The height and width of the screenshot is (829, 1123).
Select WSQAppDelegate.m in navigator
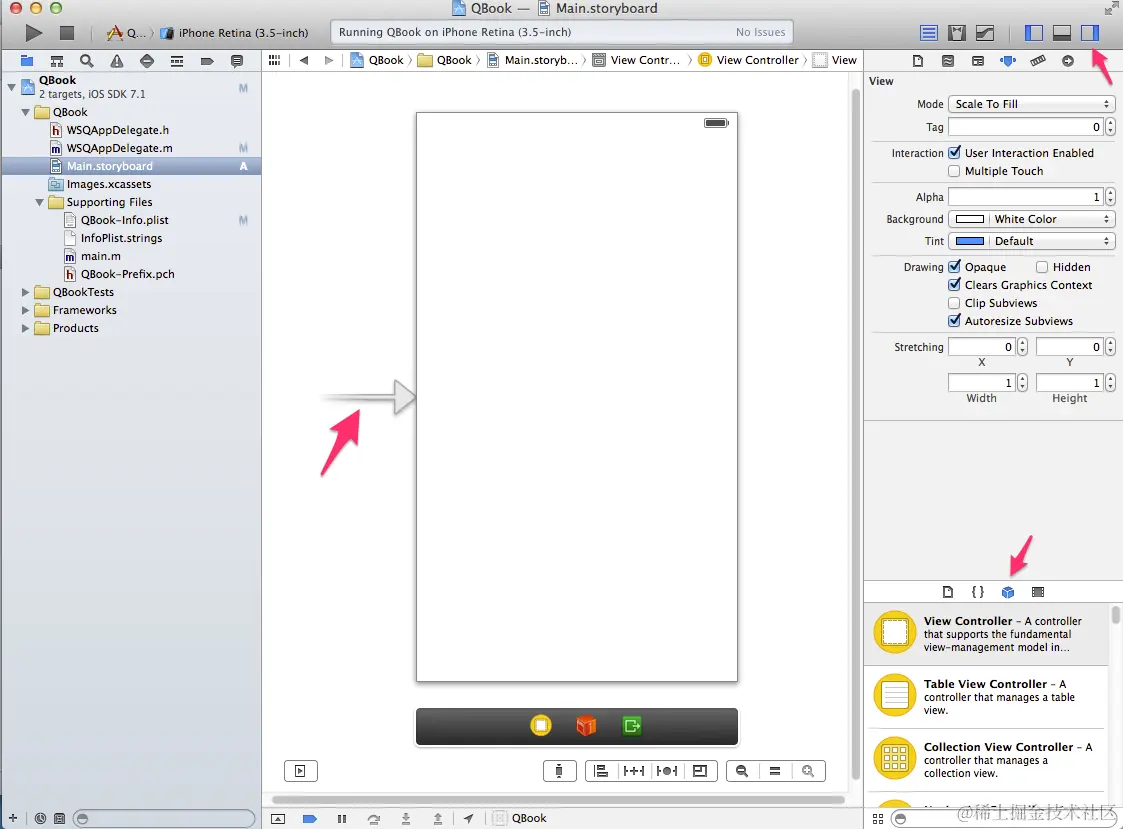click(120, 148)
